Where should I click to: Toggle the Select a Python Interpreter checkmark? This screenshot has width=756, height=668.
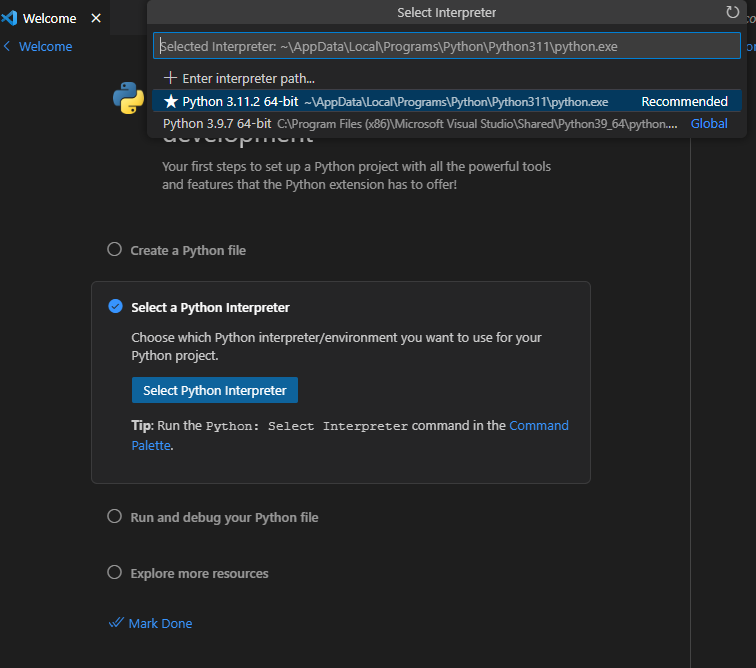115,306
